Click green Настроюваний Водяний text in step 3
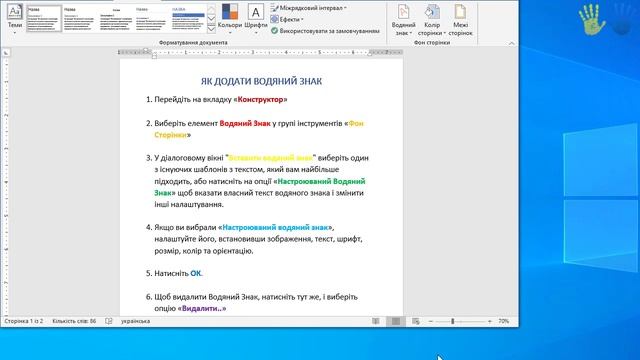Image resolution: width=640 pixels, height=360 pixels. pyautogui.click(x=321, y=181)
